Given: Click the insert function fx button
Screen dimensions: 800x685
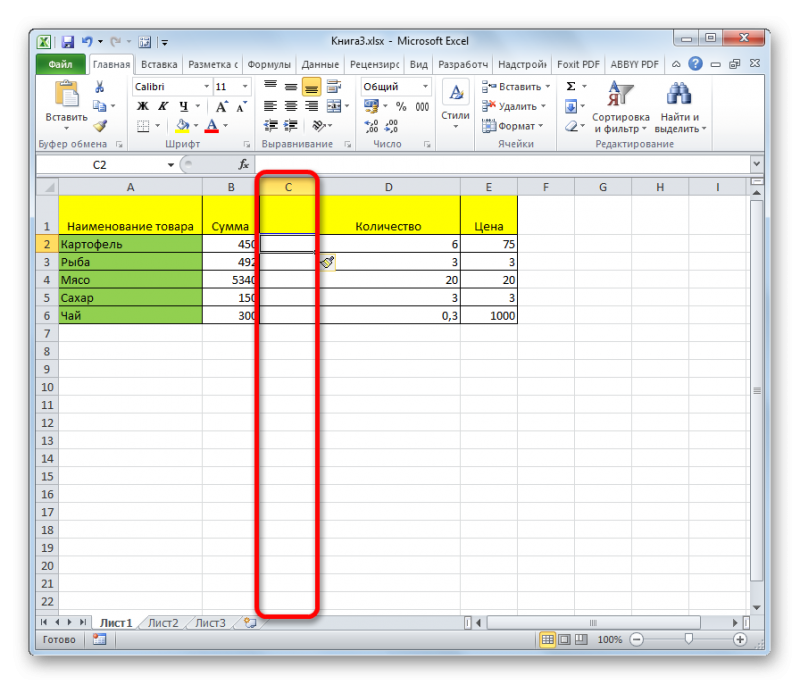Looking at the screenshot, I should [x=243, y=164].
